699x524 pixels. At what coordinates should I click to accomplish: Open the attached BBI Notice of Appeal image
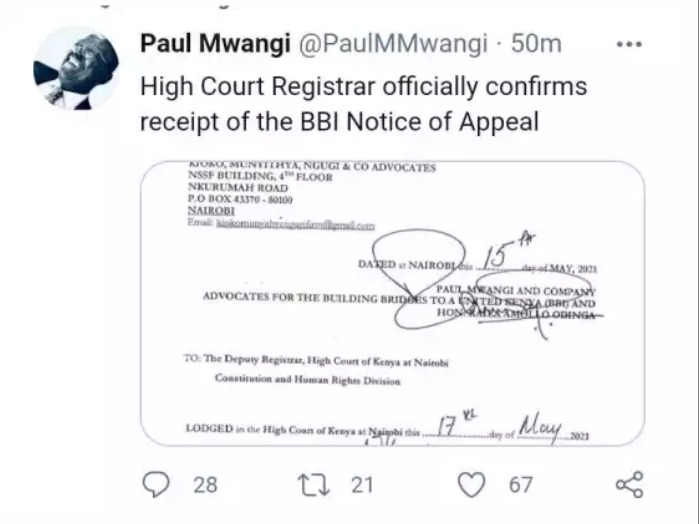click(x=393, y=303)
